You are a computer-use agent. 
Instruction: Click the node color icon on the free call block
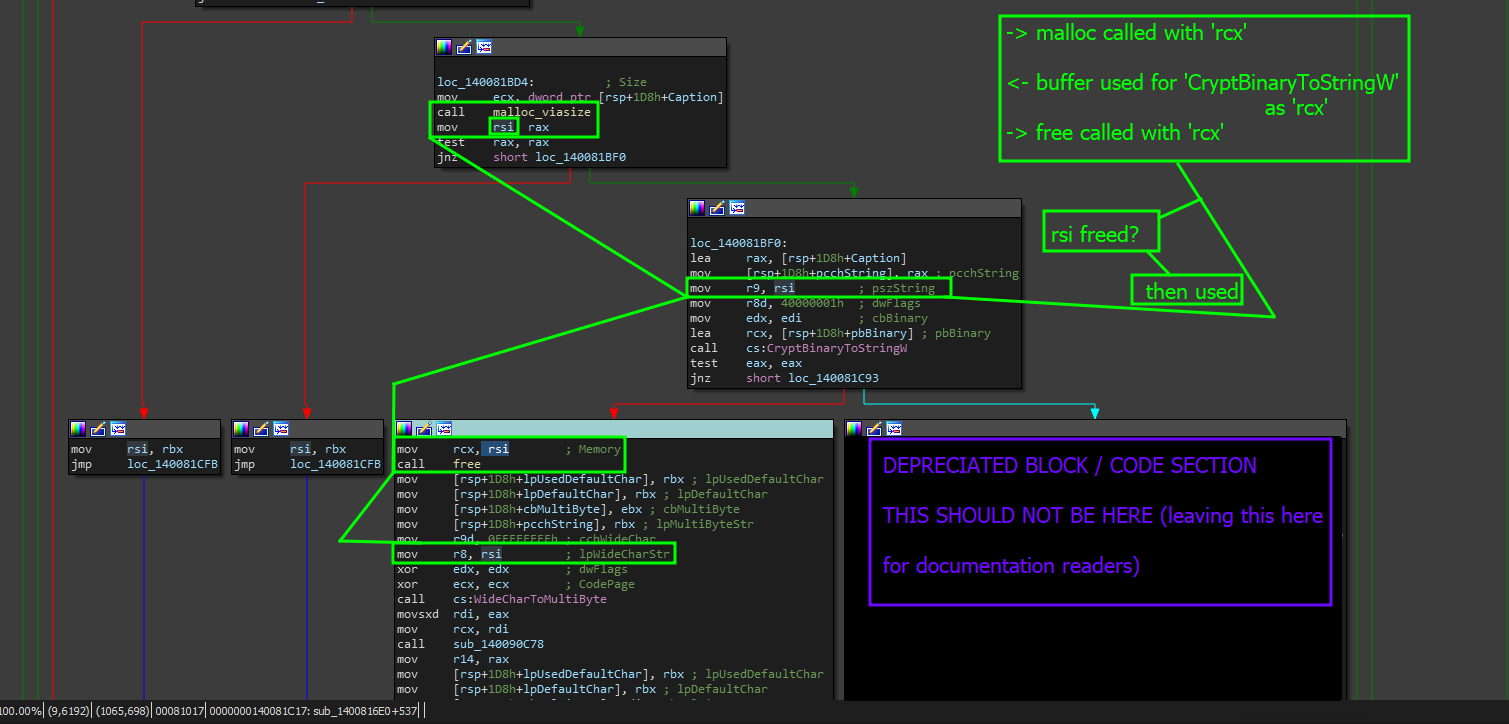point(404,429)
